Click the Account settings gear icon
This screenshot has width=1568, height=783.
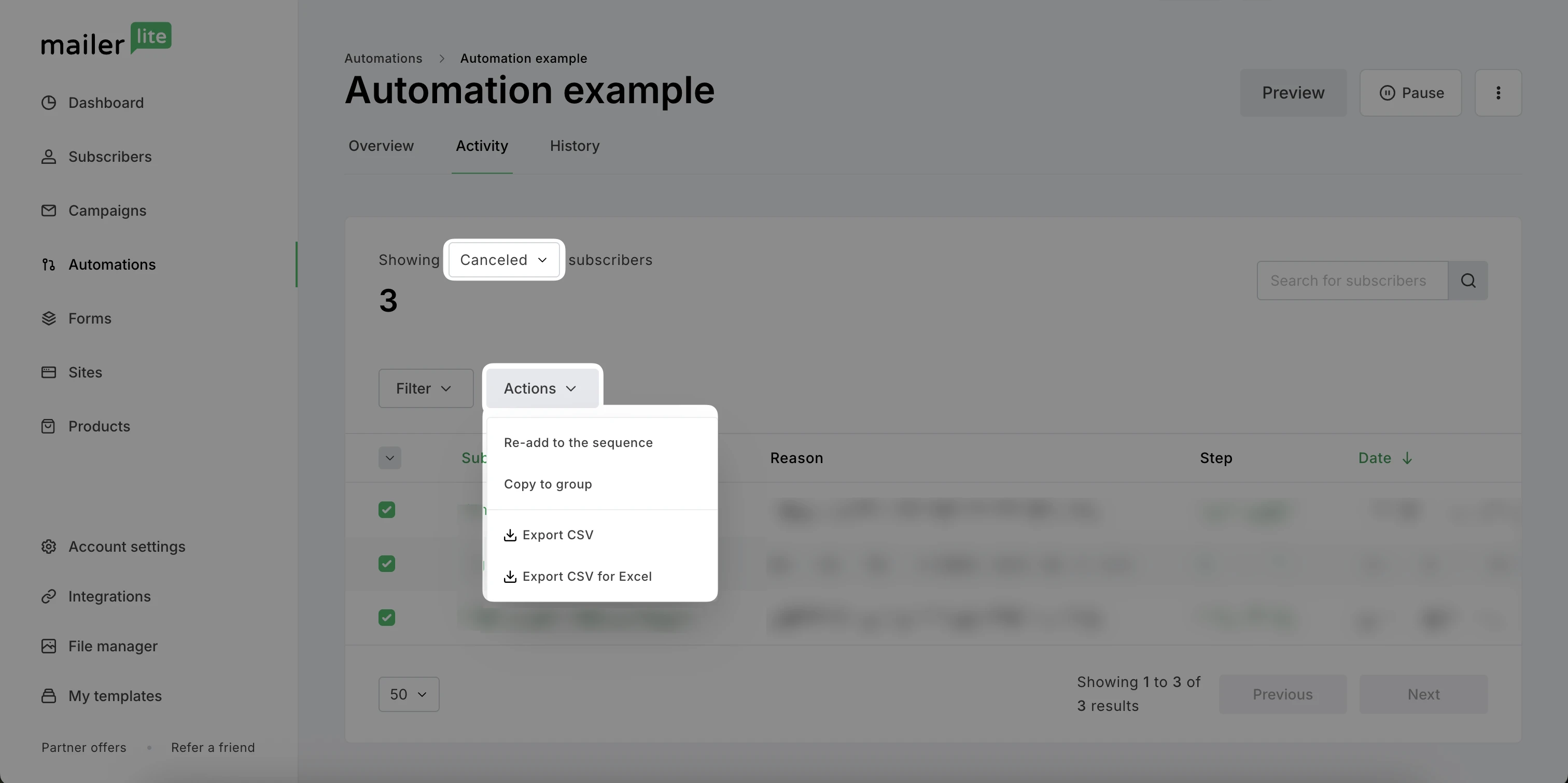[x=49, y=547]
